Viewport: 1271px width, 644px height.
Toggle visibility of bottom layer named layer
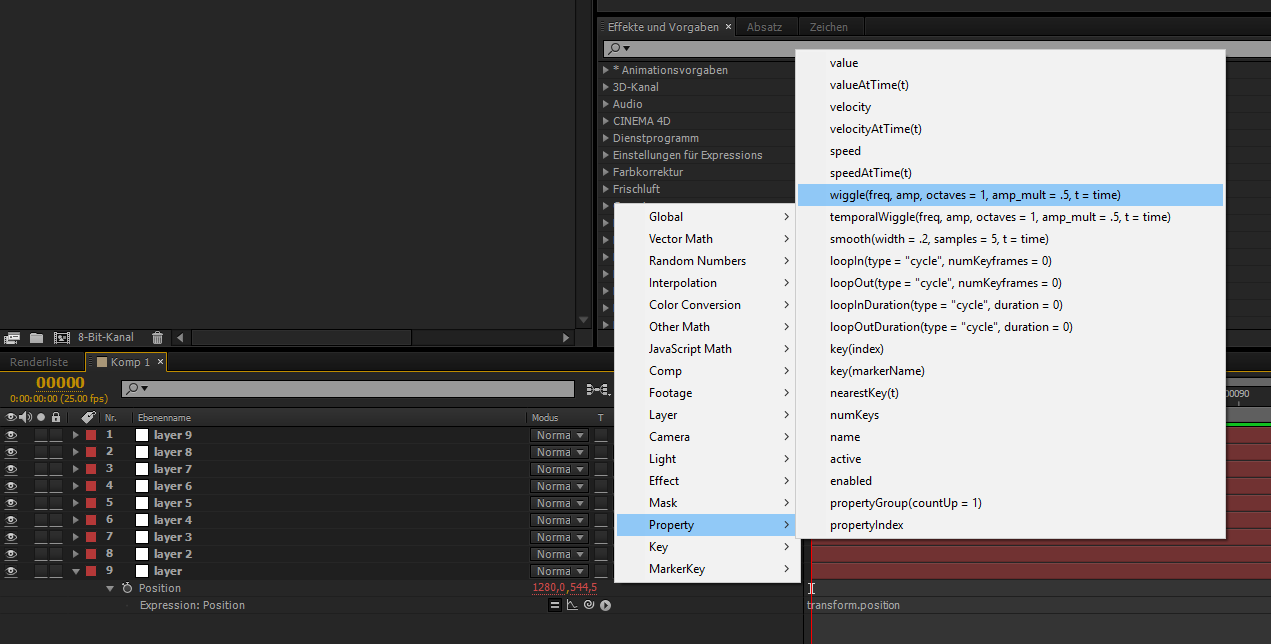coord(11,571)
